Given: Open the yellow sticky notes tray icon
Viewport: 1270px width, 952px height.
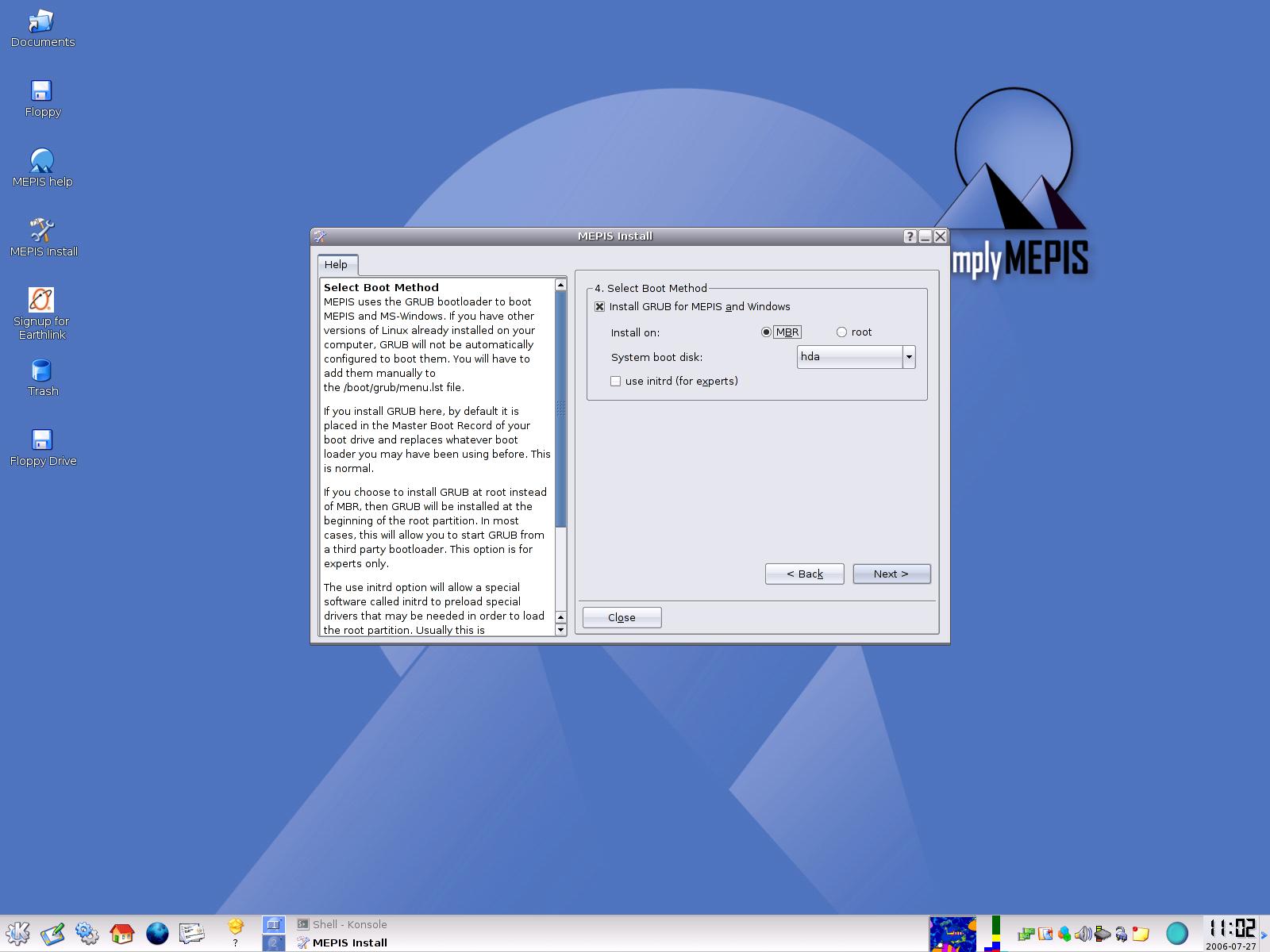Looking at the screenshot, I should [x=1141, y=934].
